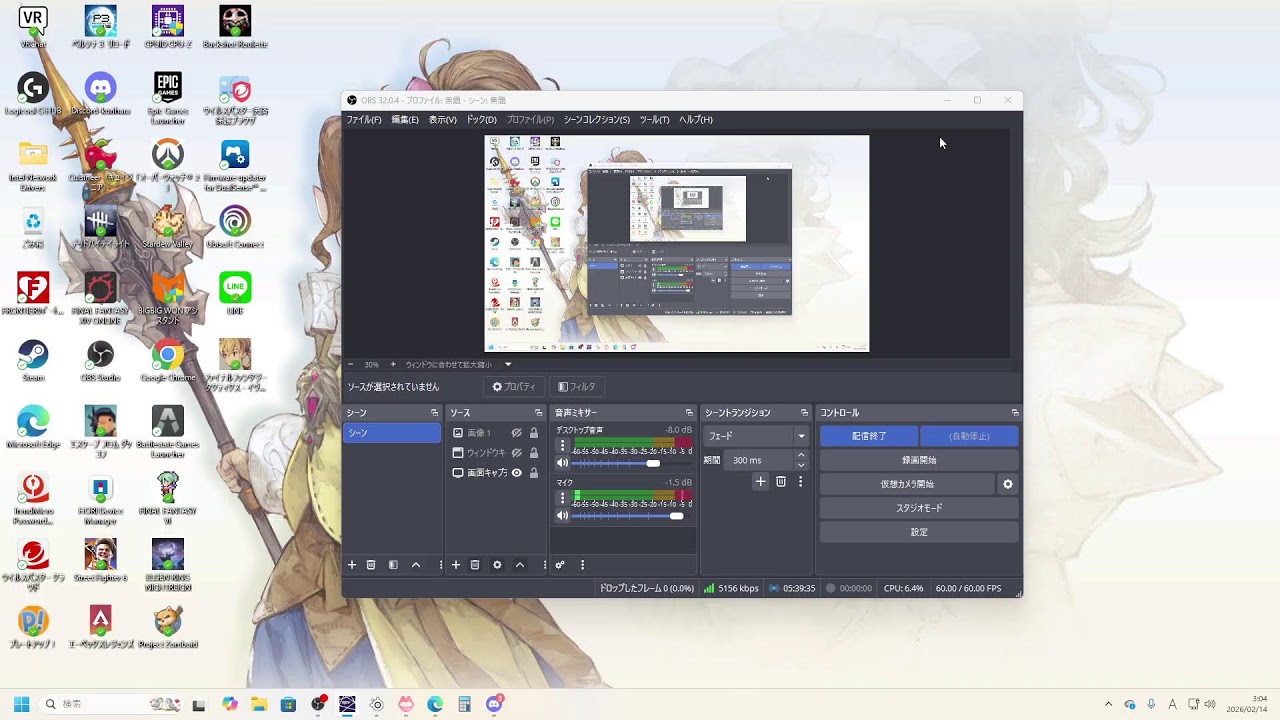1280x720 pixels.
Task: Pop out the 音声ミキサー dock
Action: [689, 413]
